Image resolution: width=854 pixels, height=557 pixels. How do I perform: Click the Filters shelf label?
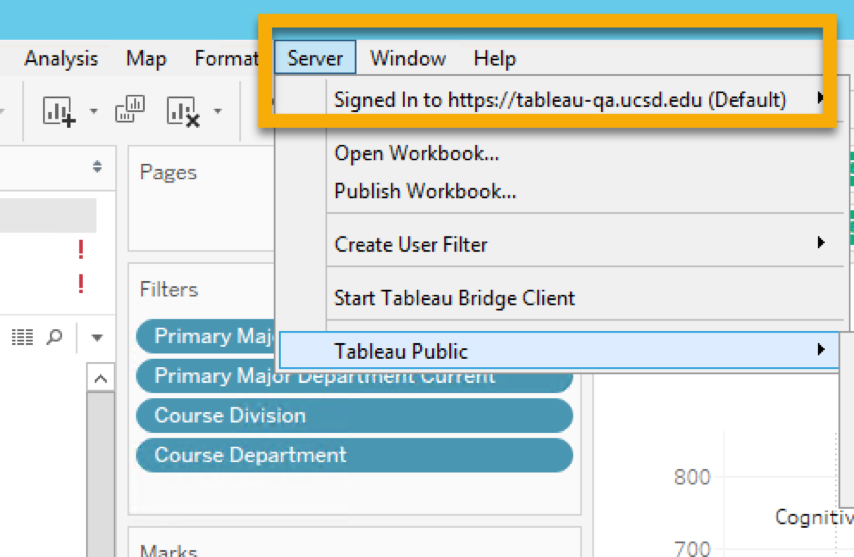point(169,289)
